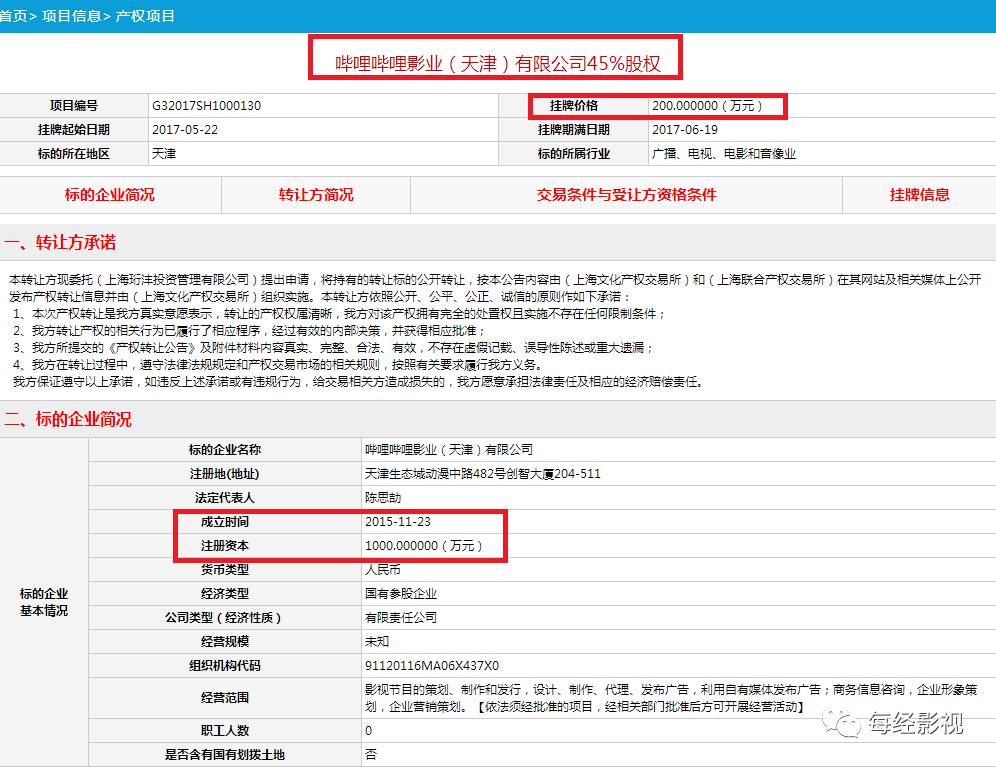
Task: Click the 法定代表人 name 陈思劼
Action: point(383,496)
